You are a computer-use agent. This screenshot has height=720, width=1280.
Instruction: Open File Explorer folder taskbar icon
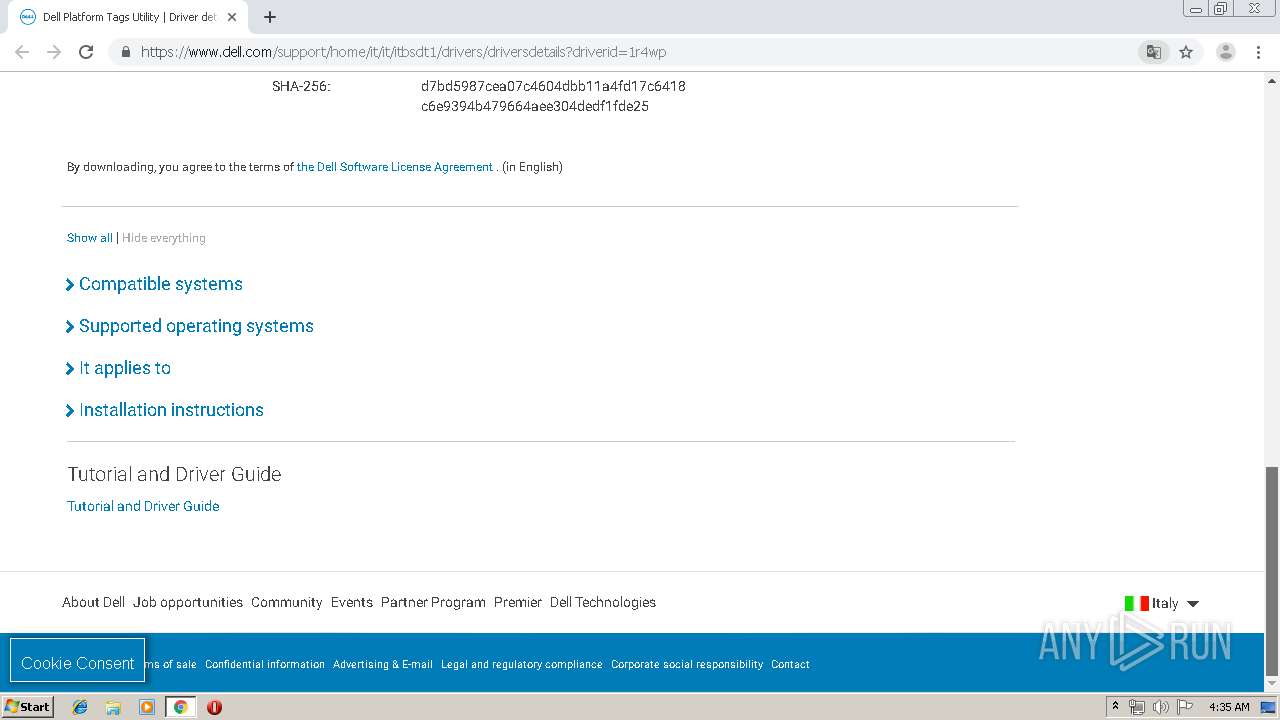113,706
